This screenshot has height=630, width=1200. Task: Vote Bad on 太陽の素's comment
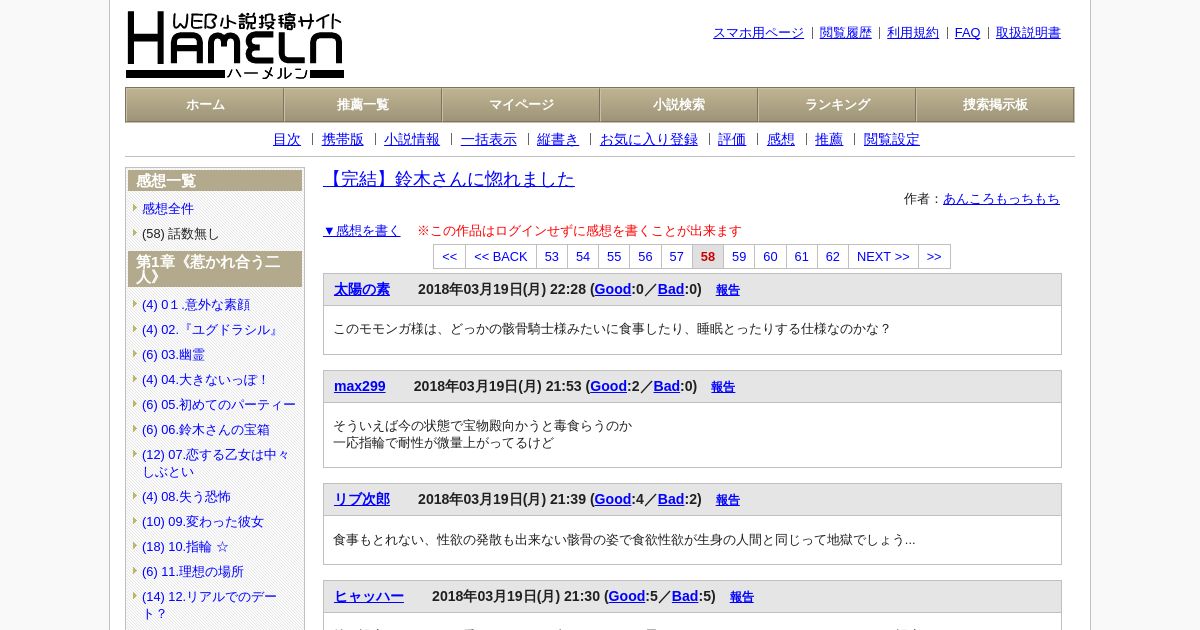pos(671,289)
